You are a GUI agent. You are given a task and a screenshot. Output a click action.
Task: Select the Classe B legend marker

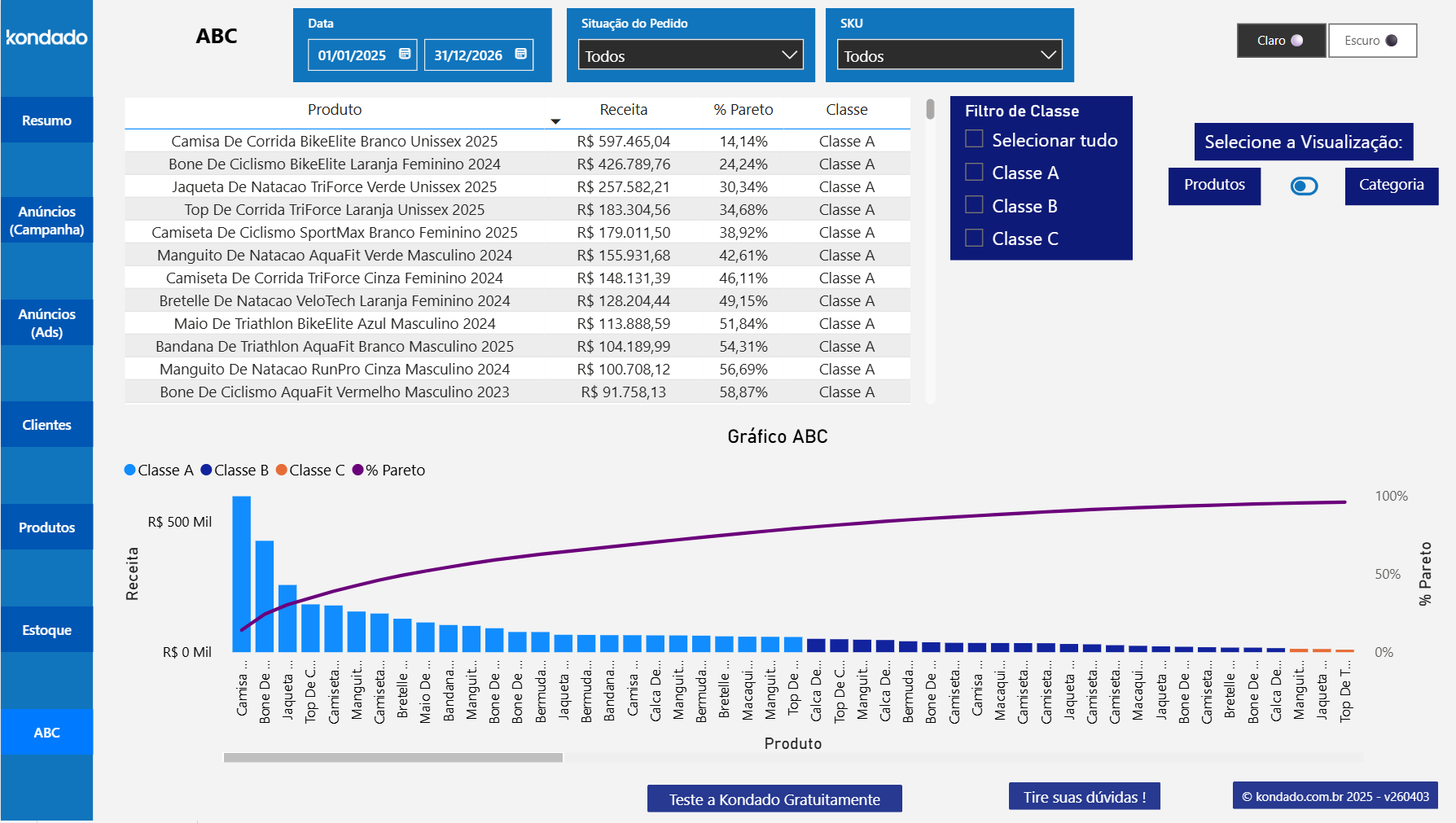tap(205, 470)
